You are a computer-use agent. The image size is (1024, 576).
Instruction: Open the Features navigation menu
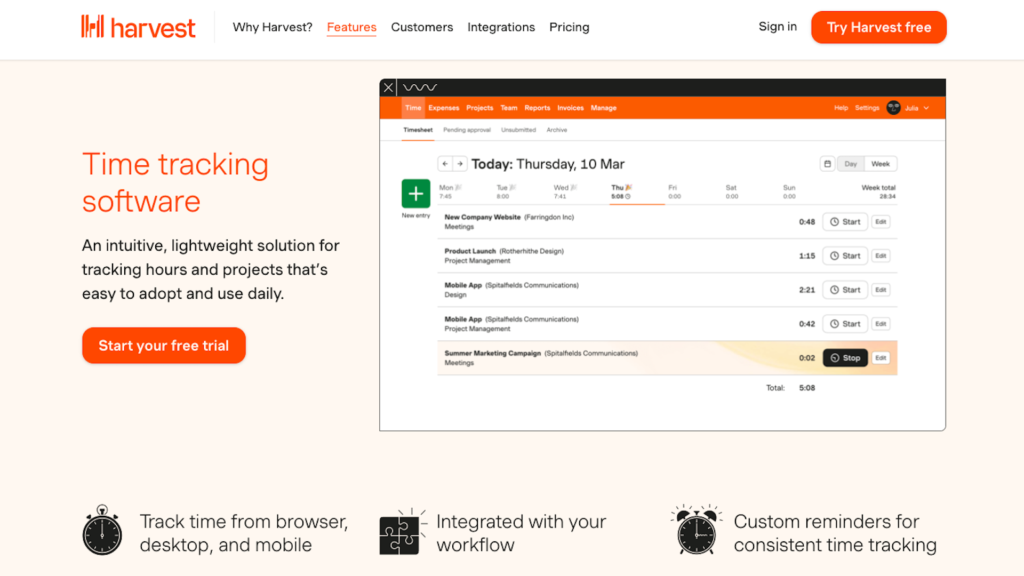[x=352, y=27]
